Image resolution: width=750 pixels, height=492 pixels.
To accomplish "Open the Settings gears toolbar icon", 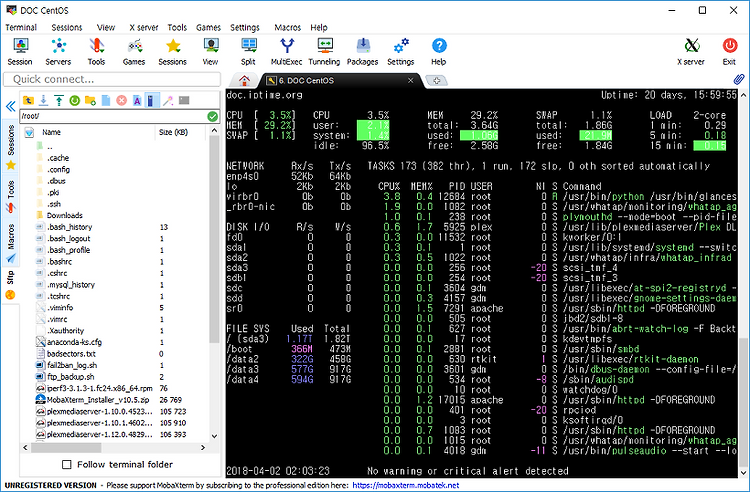I will (x=401, y=52).
